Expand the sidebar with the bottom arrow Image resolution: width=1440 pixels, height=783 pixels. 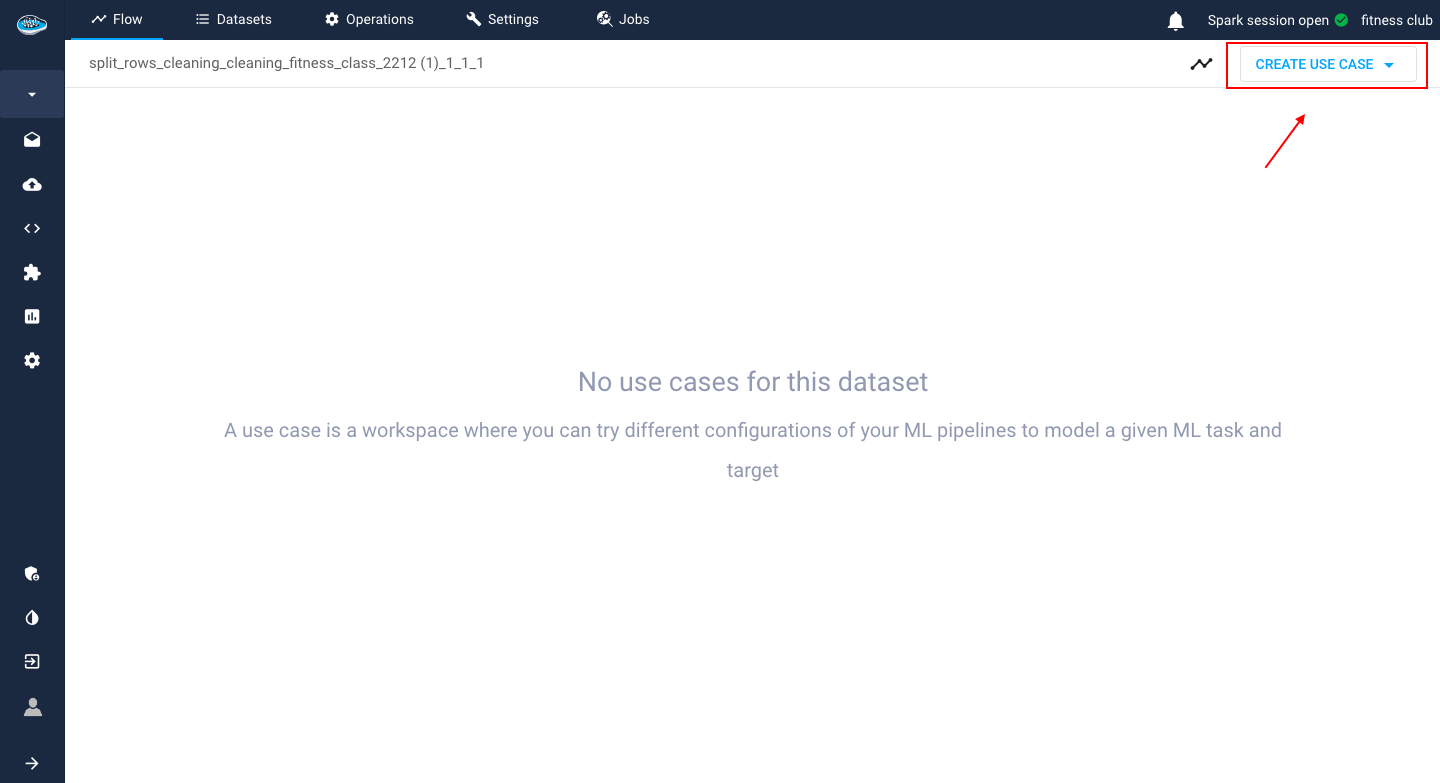(x=32, y=763)
